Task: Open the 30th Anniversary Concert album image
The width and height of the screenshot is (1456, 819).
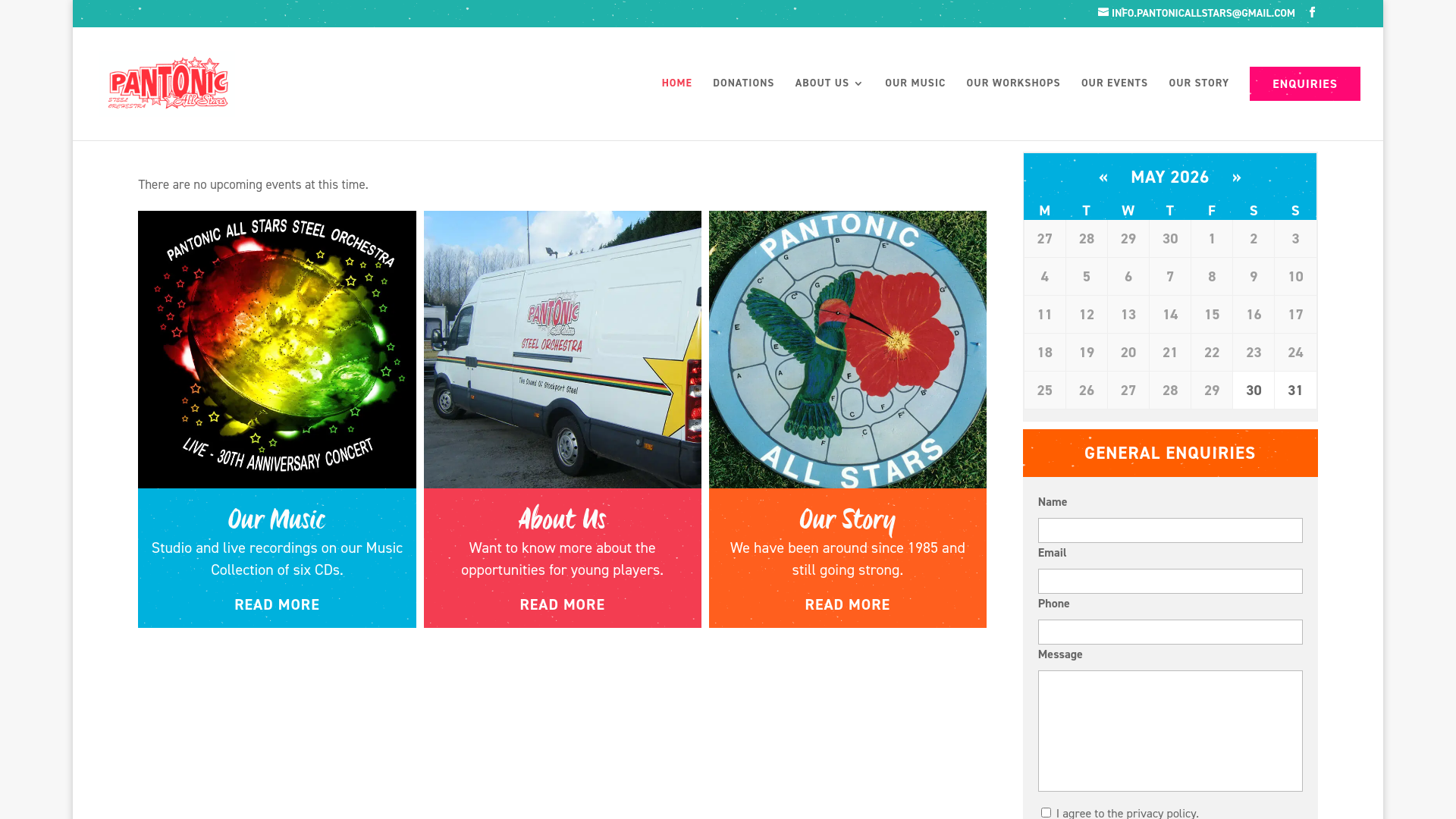Action: [x=277, y=350]
